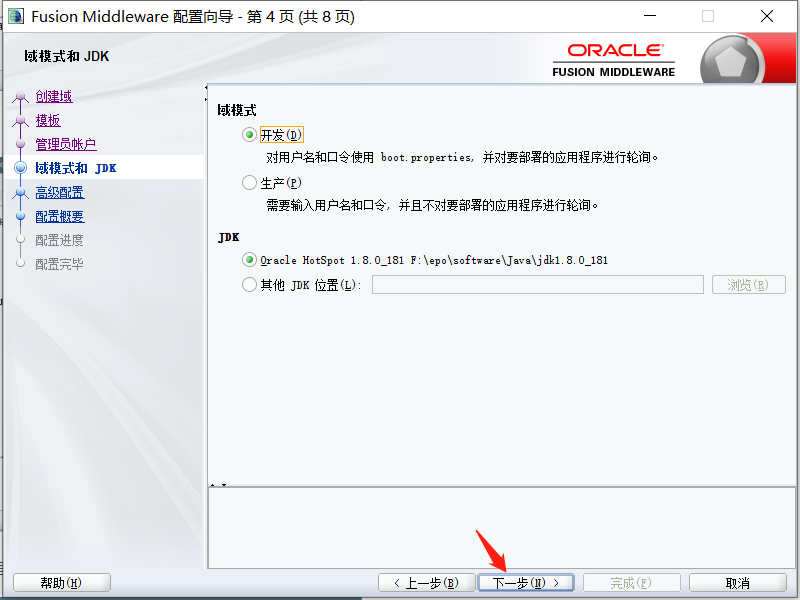The image size is (800, 600).
Task: Select the 生产 domain mode
Action: tap(250, 182)
